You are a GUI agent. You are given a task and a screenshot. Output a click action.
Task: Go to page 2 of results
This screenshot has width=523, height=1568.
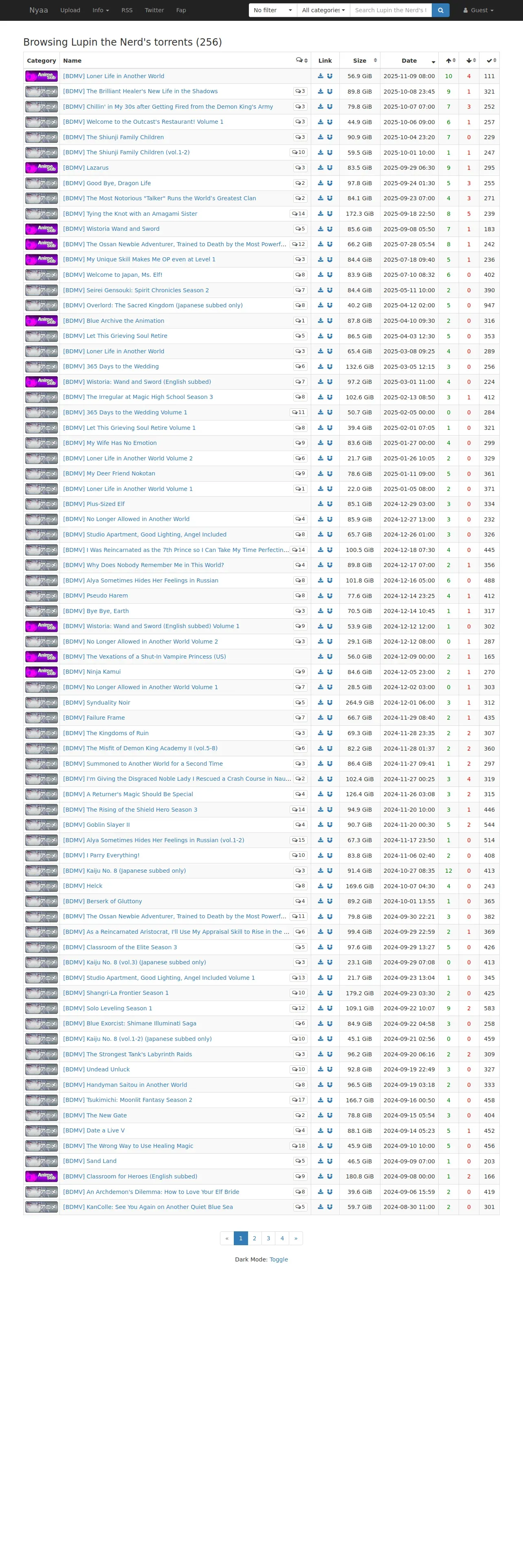255,1238
